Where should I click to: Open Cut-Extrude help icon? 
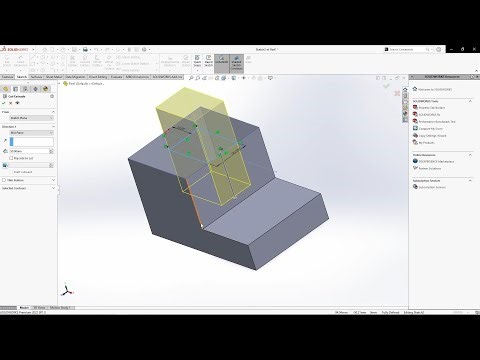pos(52,96)
